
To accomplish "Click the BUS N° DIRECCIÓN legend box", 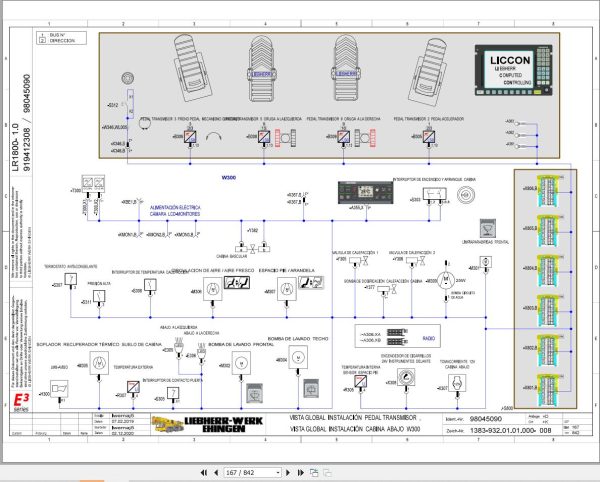I will [61, 38].
